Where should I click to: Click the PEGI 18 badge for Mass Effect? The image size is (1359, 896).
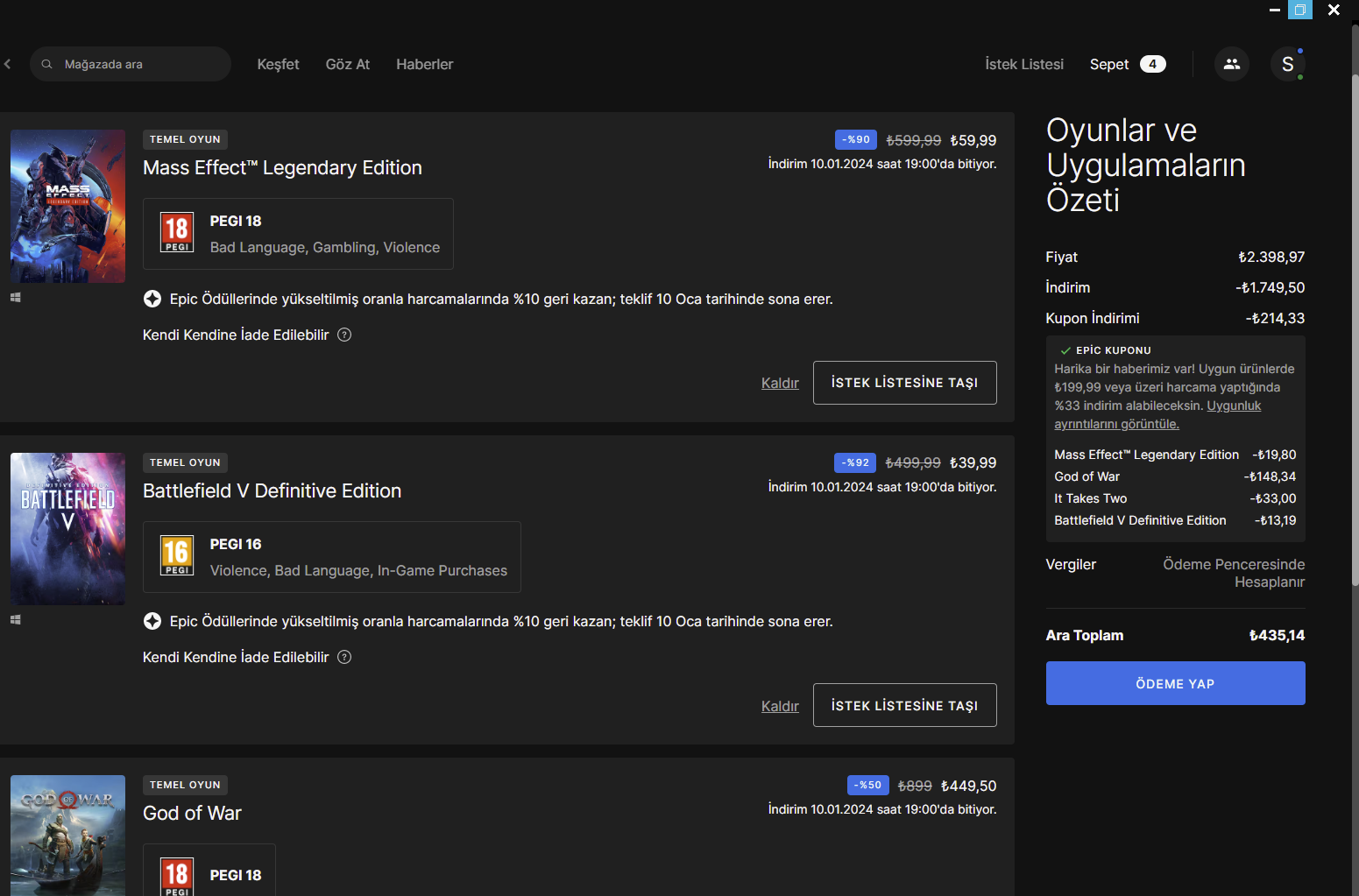pos(177,233)
